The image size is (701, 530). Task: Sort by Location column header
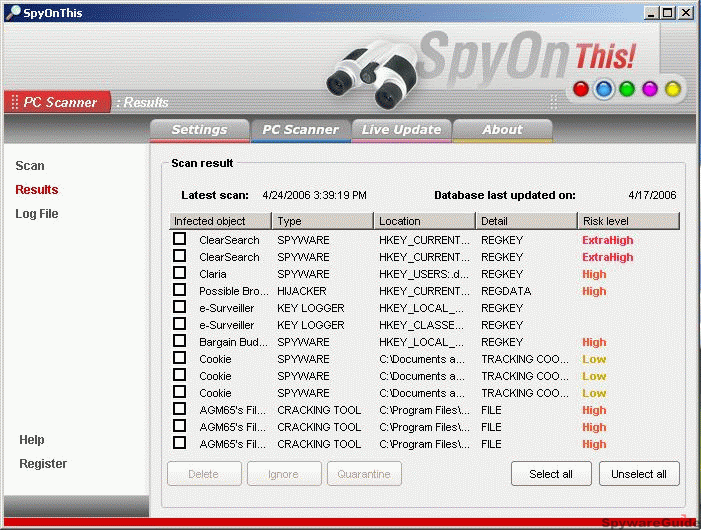(425, 221)
